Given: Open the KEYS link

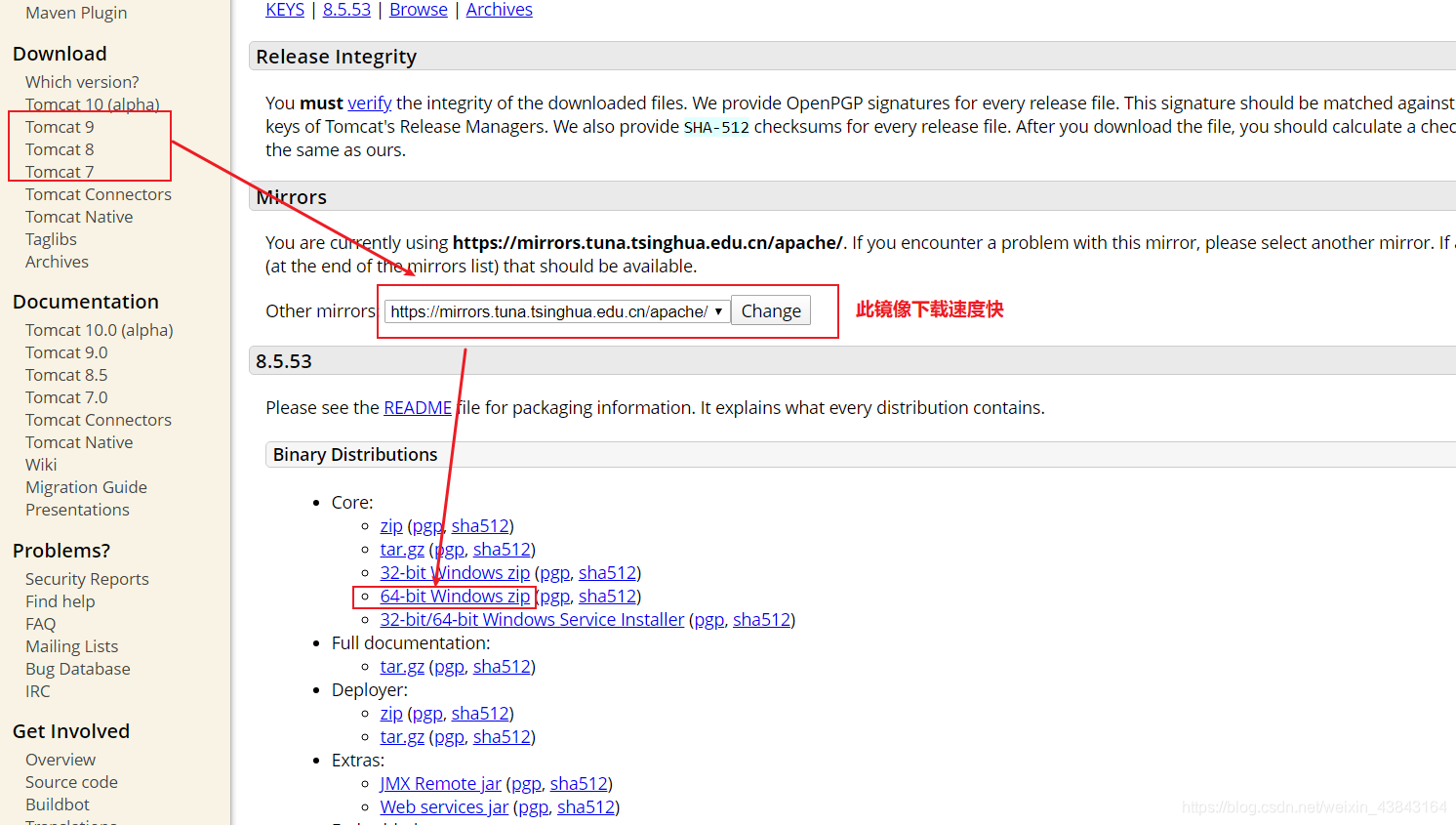Looking at the screenshot, I should click(285, 10).
